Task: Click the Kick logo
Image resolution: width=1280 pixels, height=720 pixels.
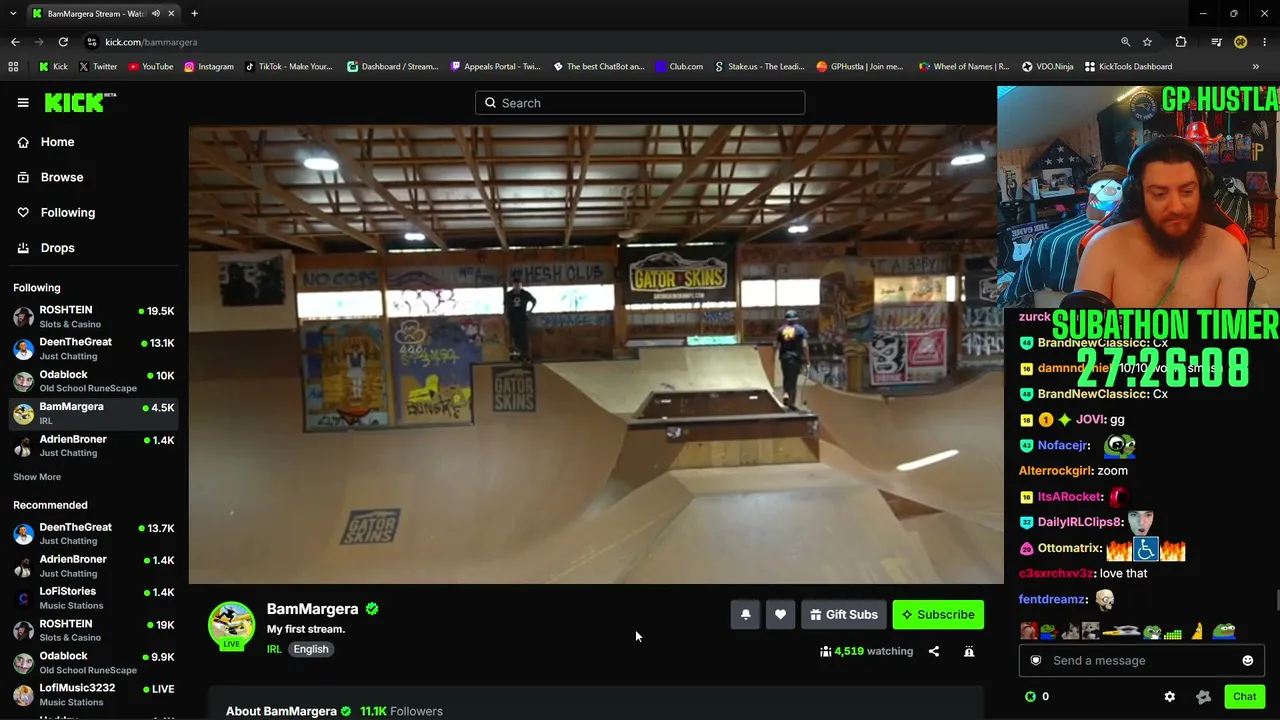Action: click(x=80, y=102)
